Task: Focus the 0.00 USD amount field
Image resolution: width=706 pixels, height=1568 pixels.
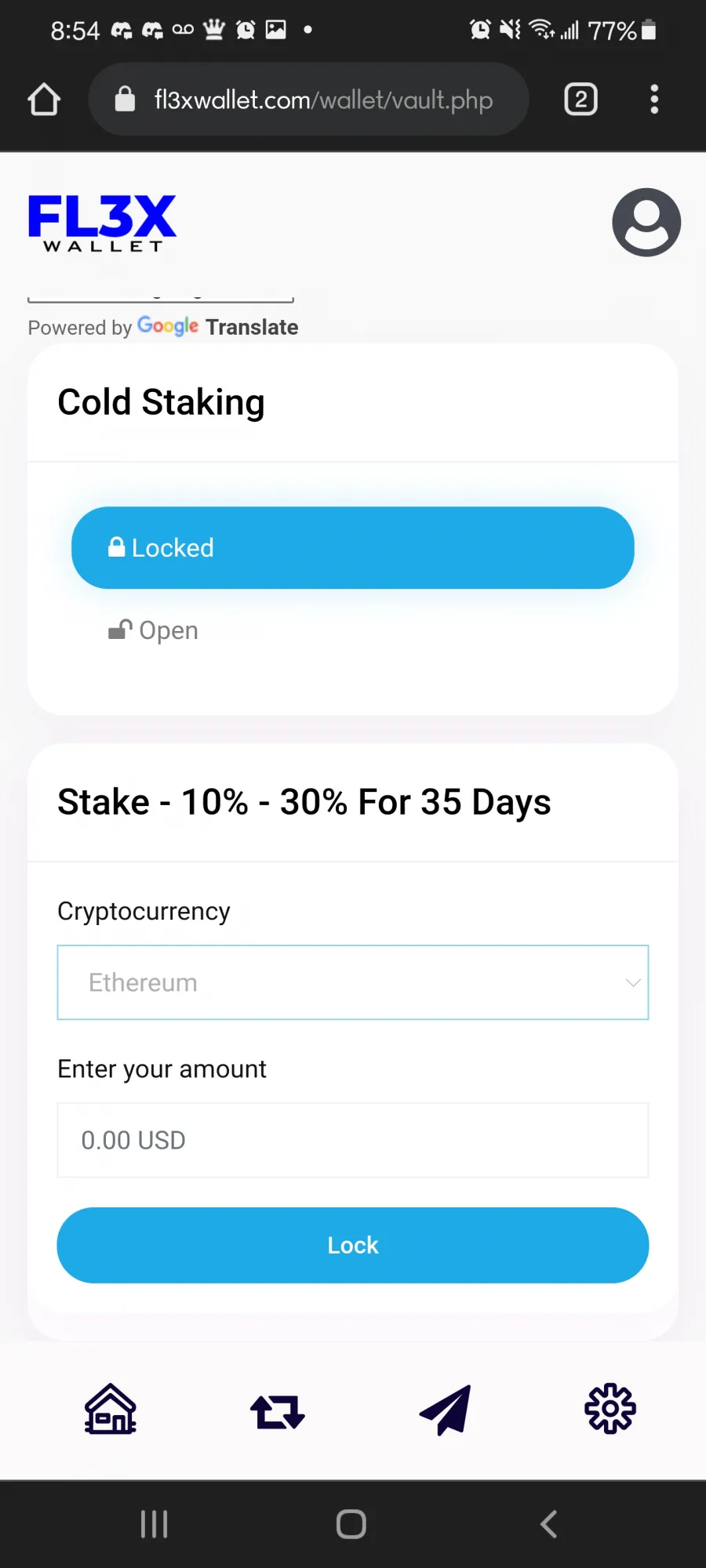Action: click(x=353, y=1140)
